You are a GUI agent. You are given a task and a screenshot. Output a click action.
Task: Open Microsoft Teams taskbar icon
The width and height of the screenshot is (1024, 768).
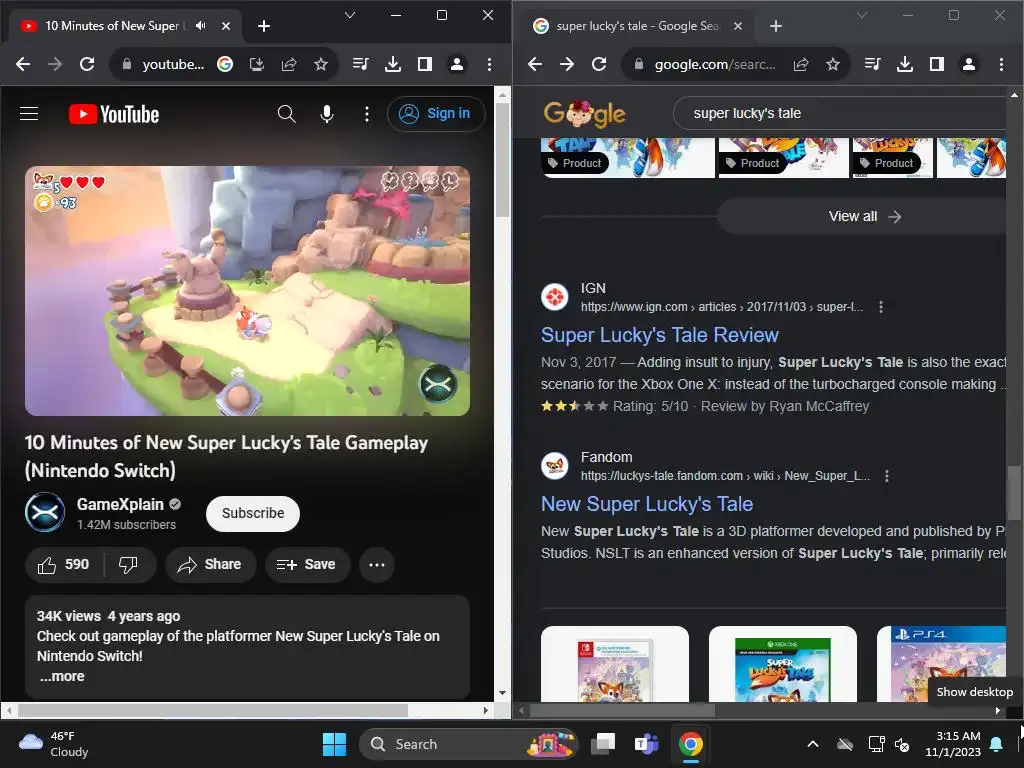[647, 744]
